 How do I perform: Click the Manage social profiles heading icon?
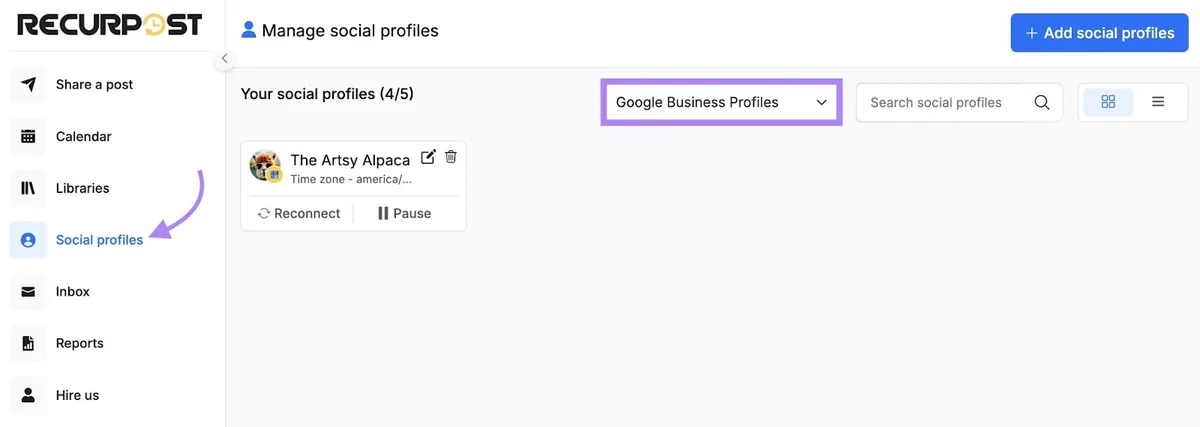point(249,31)
